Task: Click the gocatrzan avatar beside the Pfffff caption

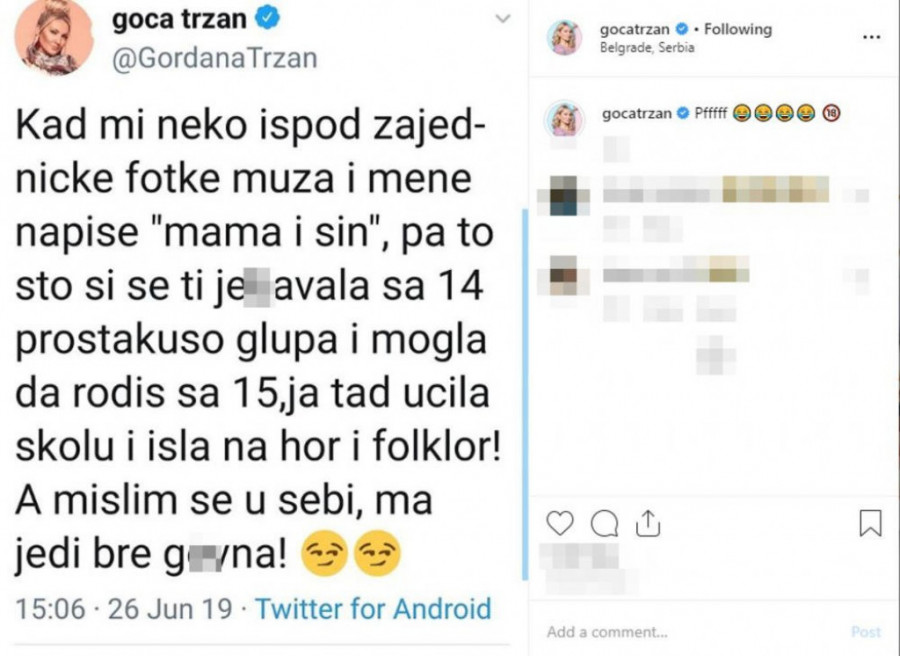Action: (563, 117)
